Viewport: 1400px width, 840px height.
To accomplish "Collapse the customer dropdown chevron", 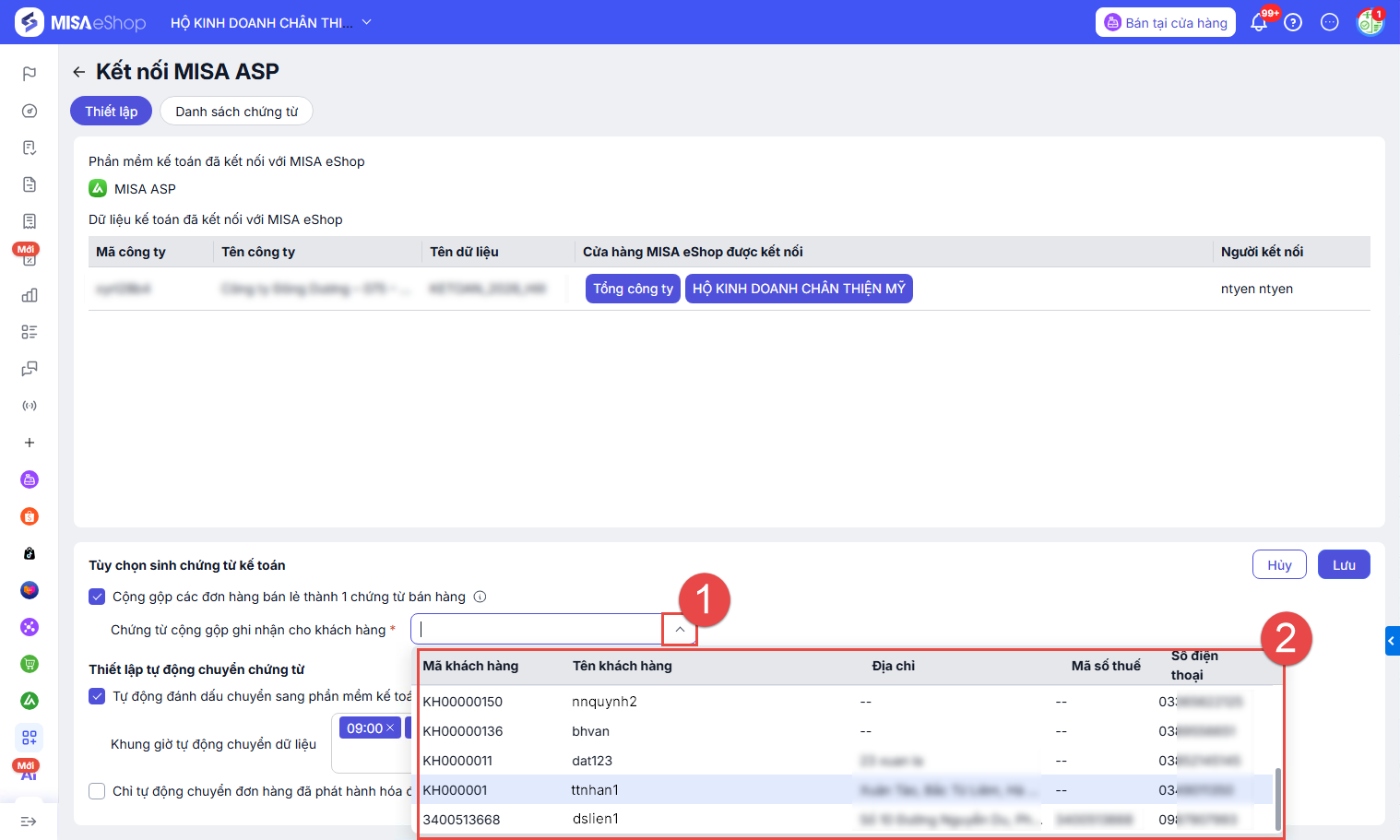I will click(680, 630).
